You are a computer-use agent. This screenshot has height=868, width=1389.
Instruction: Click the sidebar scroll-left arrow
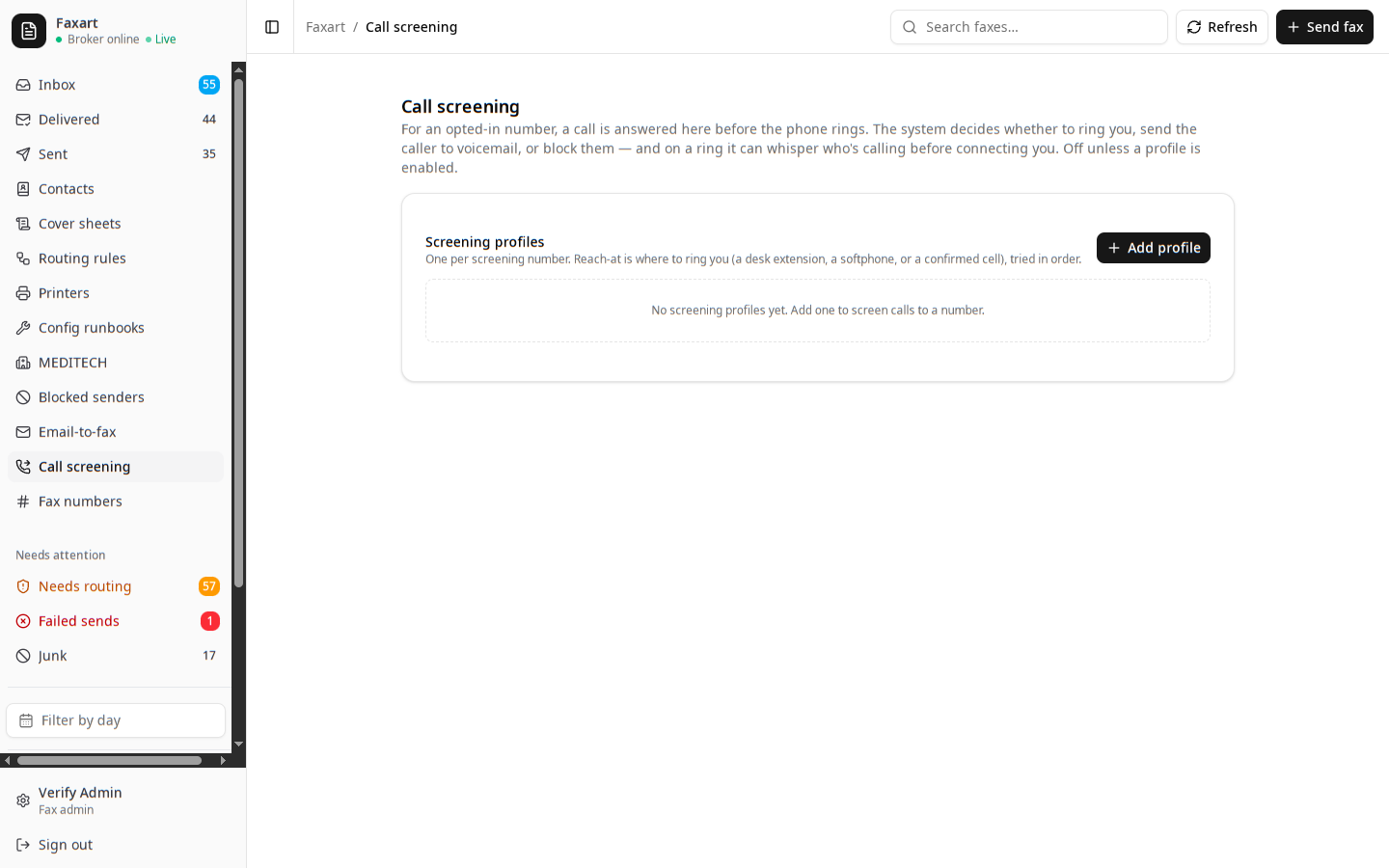(x=7, y=760)
